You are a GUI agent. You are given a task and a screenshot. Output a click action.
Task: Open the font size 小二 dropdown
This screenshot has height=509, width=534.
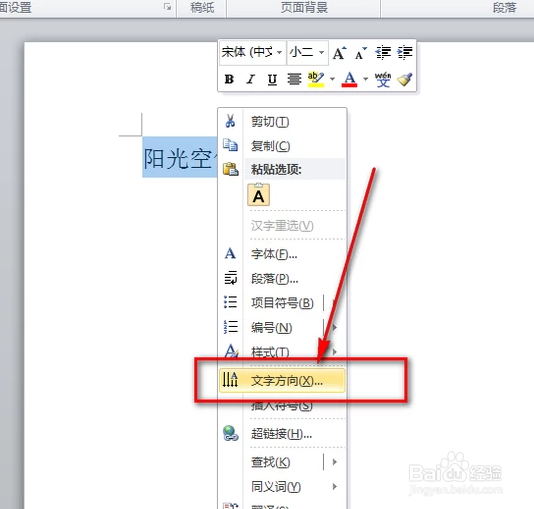tap(321, 52)
